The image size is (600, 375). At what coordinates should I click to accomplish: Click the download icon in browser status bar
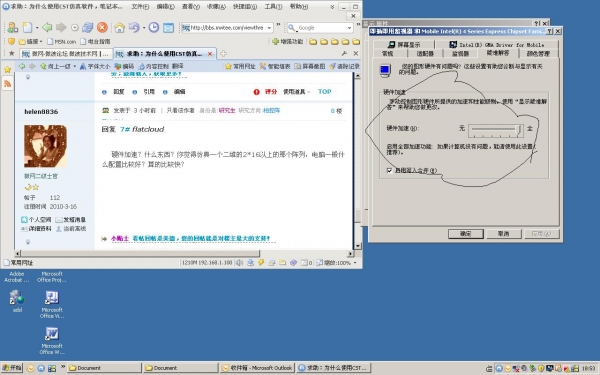(x=250, y=262)
